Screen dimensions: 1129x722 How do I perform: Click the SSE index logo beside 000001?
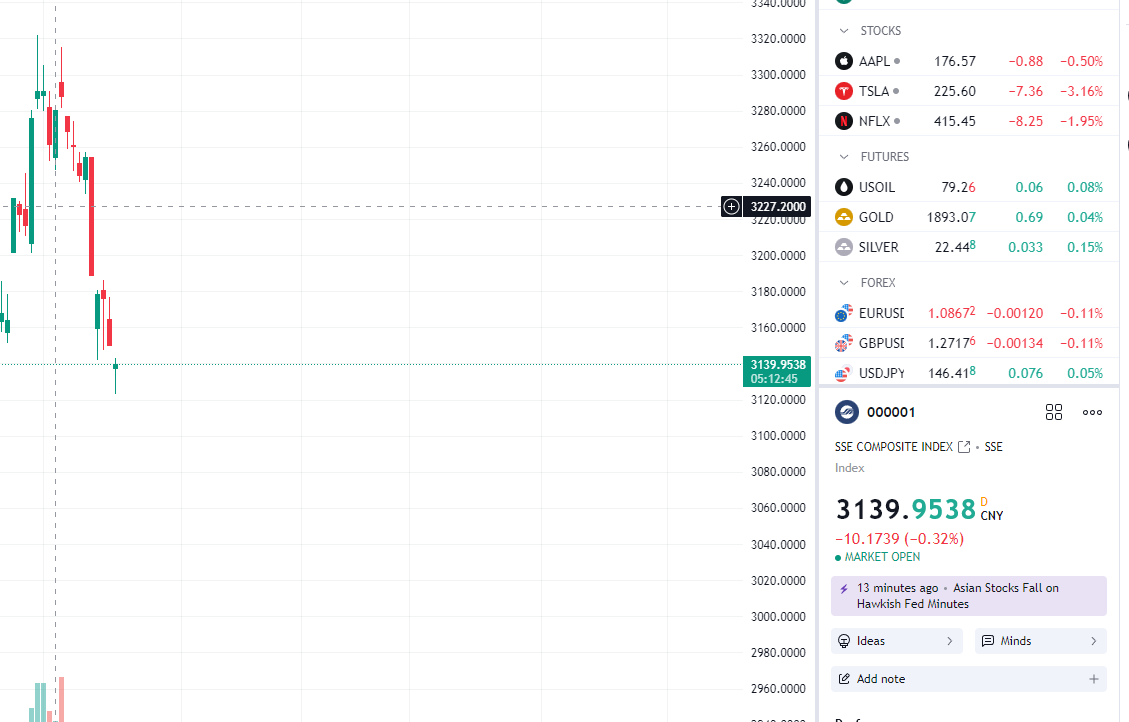point(847,412)
